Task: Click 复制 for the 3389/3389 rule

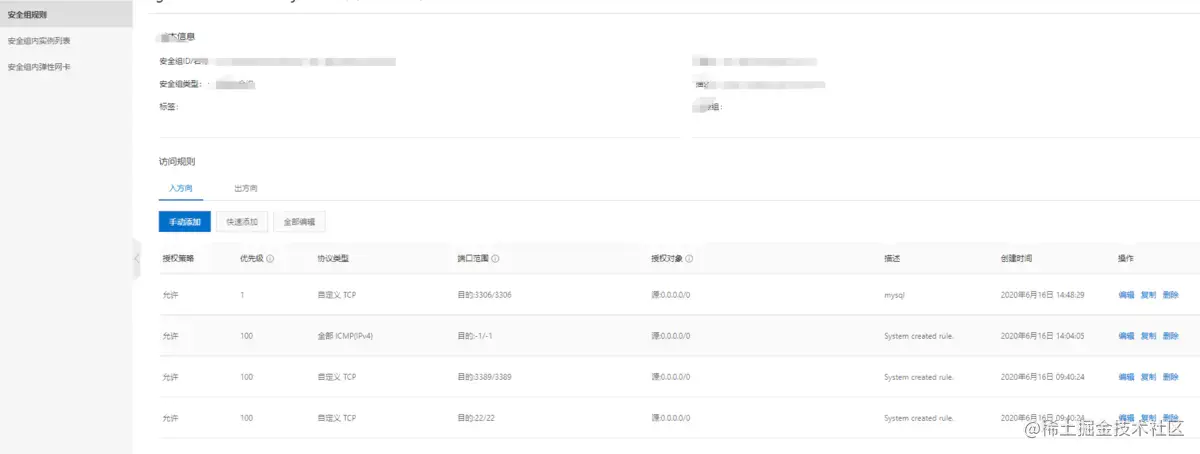Action: point(1148,377)
